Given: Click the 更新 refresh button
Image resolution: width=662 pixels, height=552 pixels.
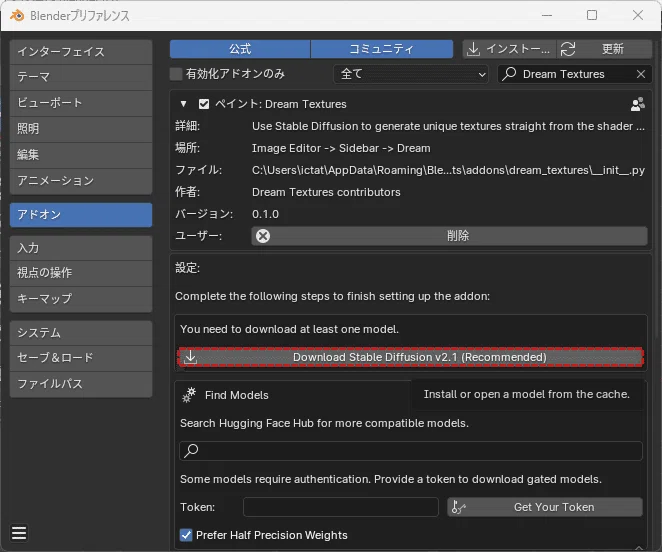Looking at the screenshot, I should coord(605,49).
